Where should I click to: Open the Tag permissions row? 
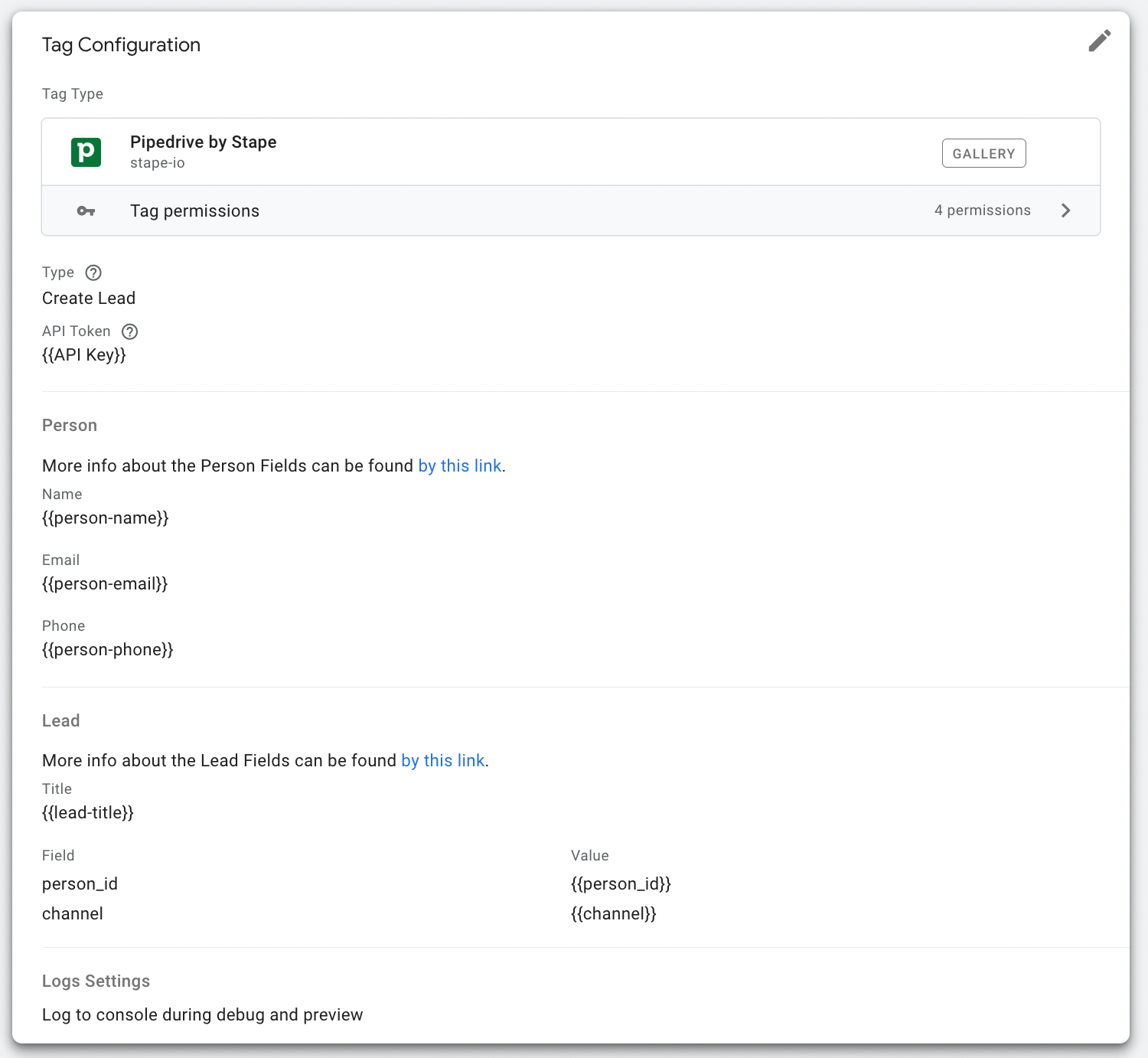571,211
